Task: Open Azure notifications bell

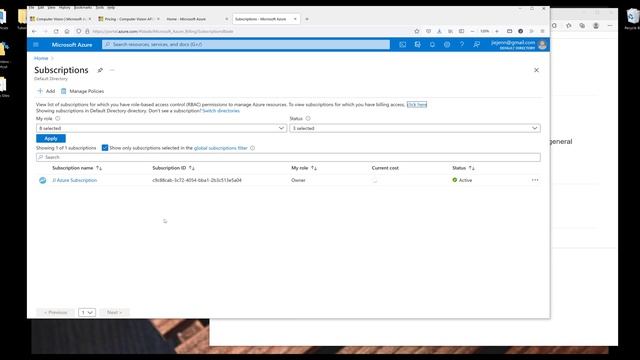Action: (x=432, y=44)
